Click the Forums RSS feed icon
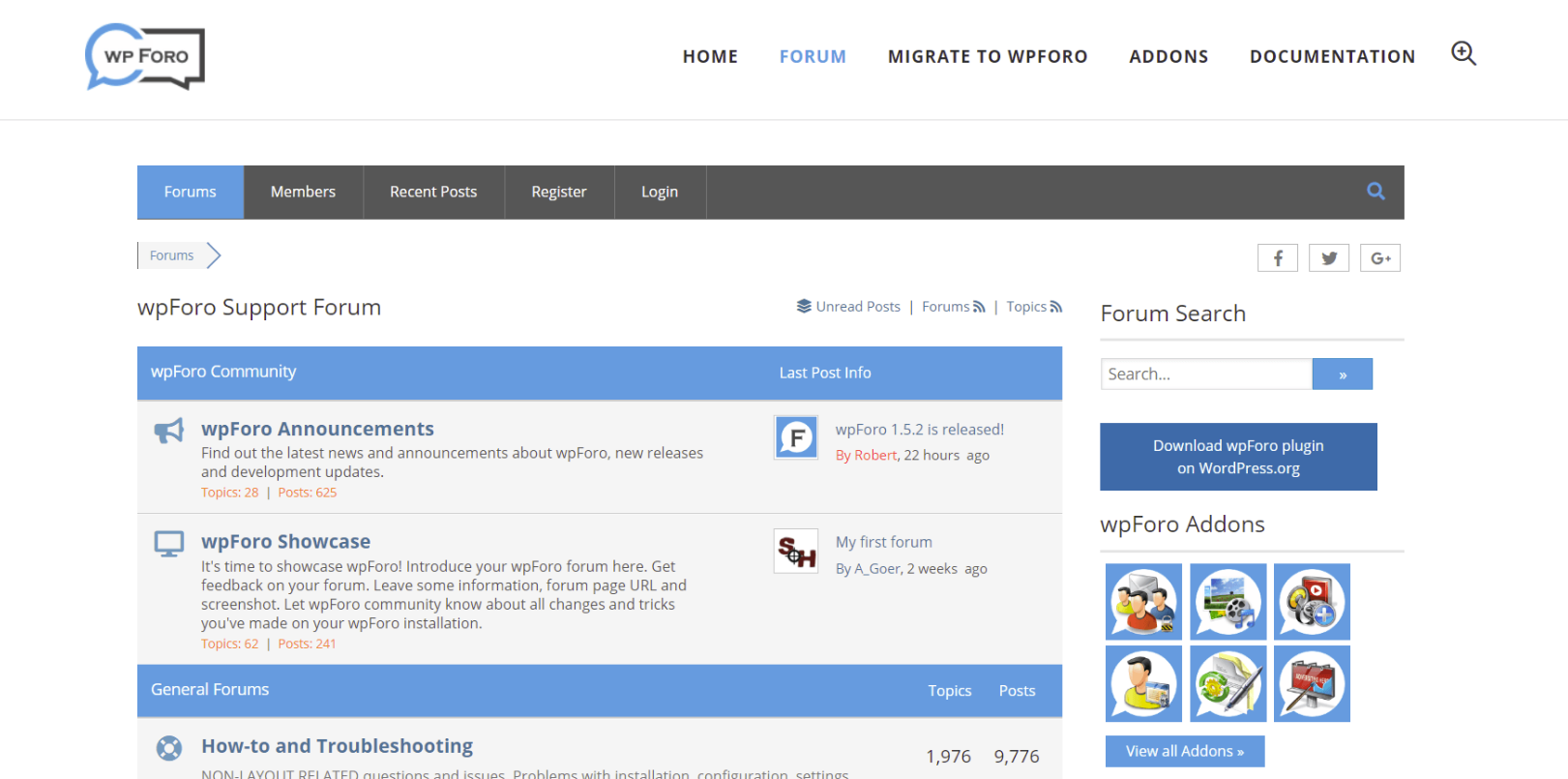This screenshot has width=1568, height=779. 979,307
